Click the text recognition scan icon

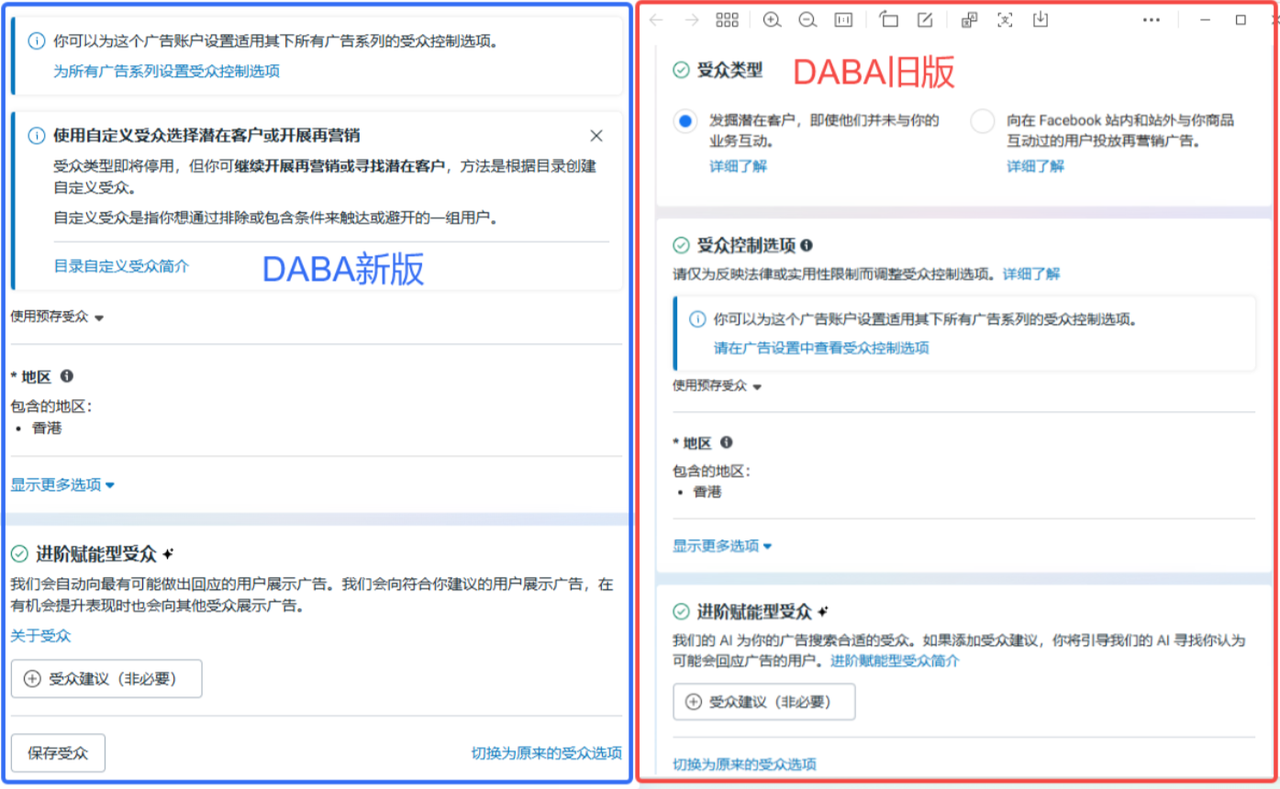pos(1005,20)
